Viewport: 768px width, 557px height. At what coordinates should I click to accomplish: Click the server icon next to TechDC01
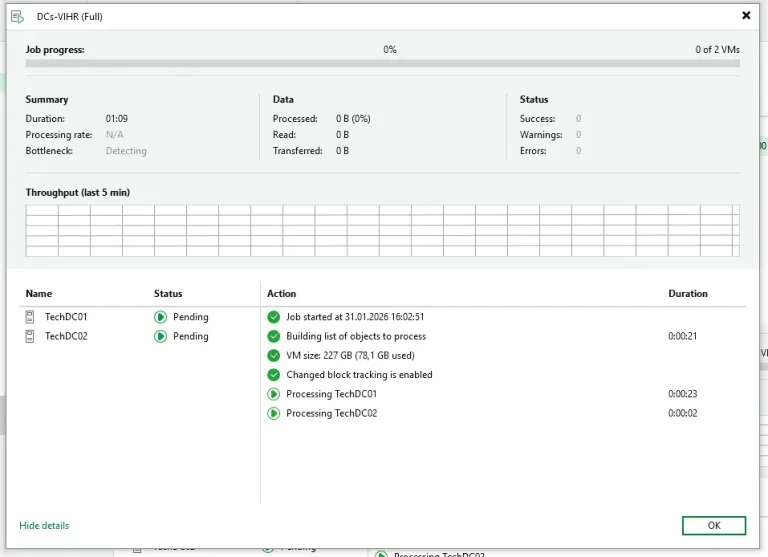click(x=30, y=317)
